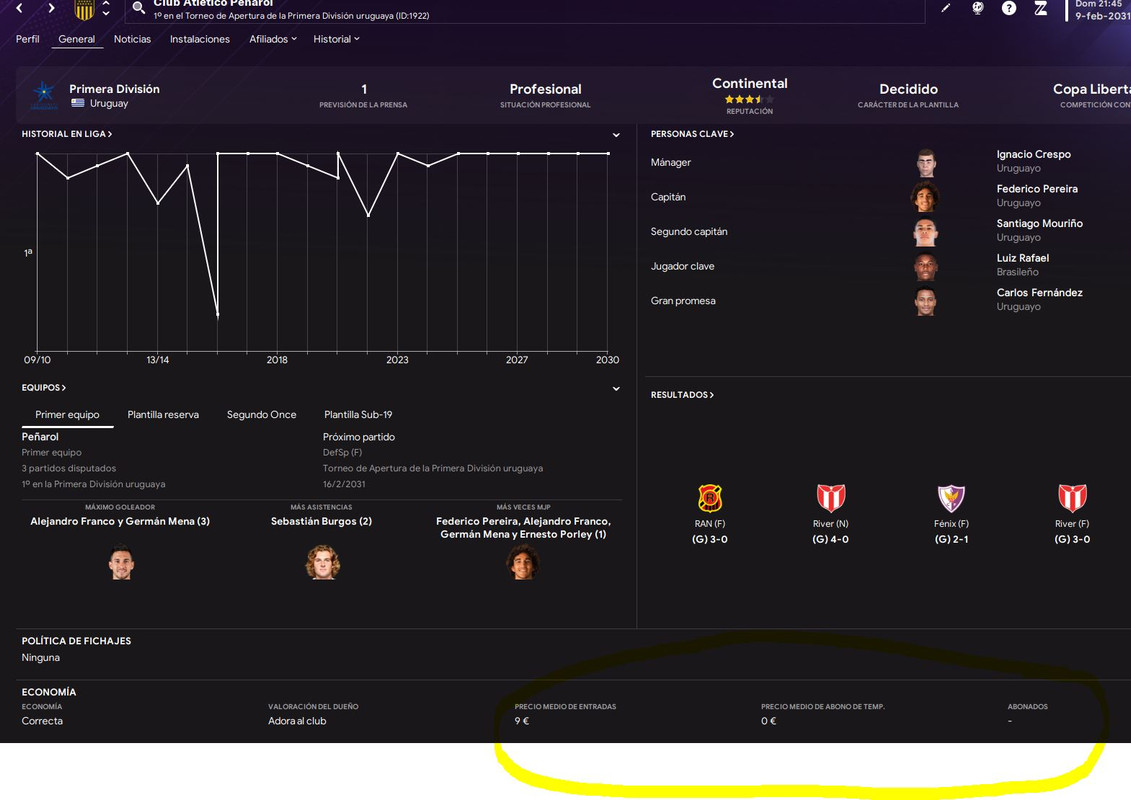Select the Plantilla reserva team tab
The image size is (1131, 800).
click(x=163, y=415)
